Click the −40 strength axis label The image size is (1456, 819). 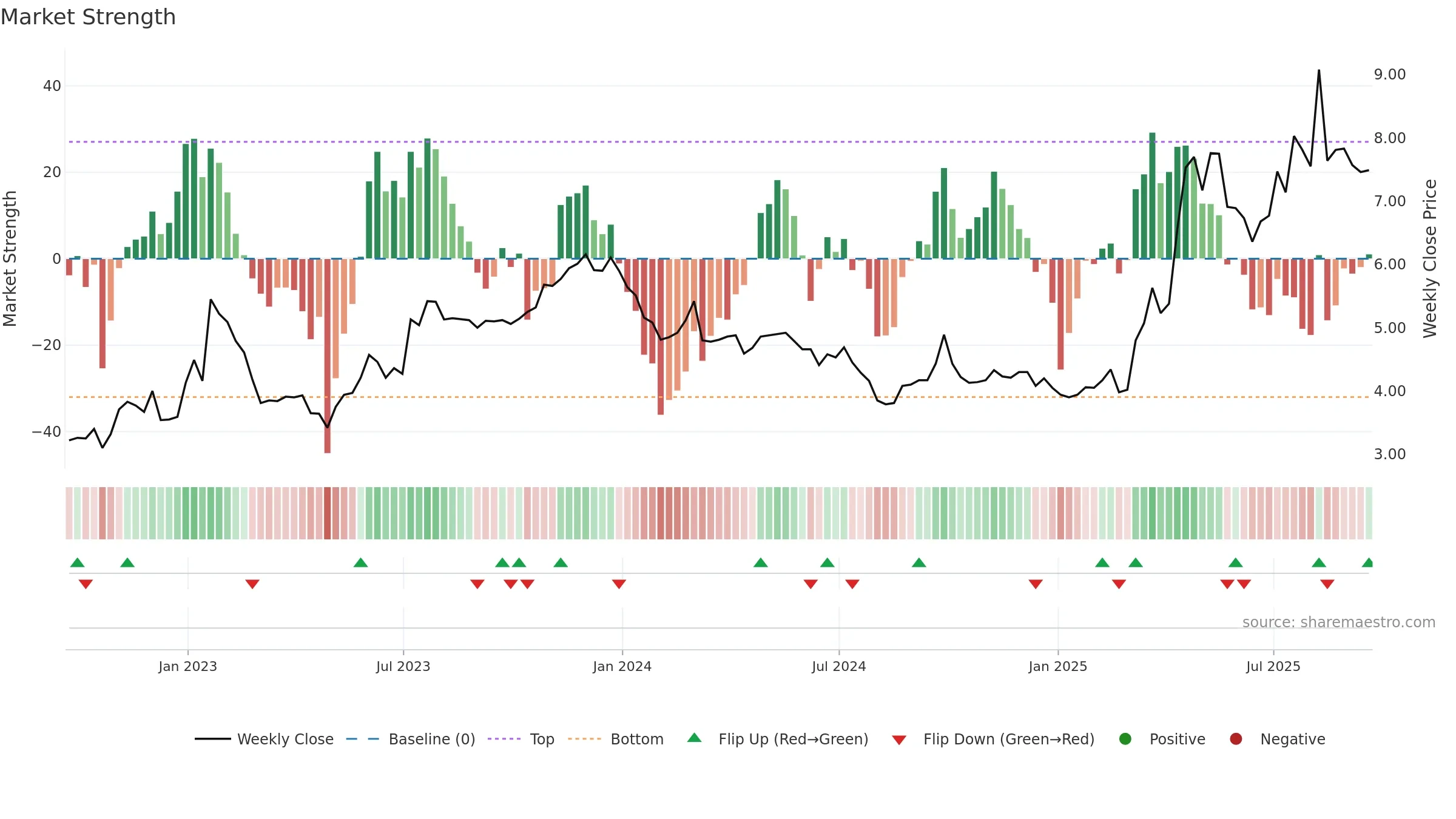click(x=46, y=431)
